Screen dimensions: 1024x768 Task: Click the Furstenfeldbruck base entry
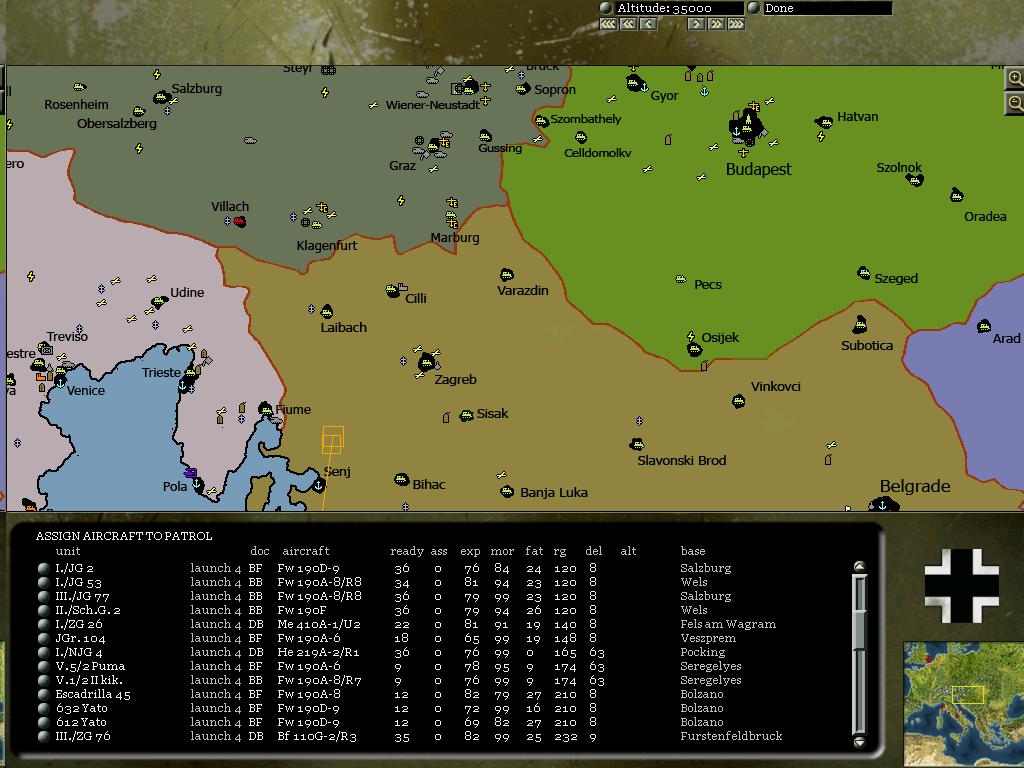[731, 736]
